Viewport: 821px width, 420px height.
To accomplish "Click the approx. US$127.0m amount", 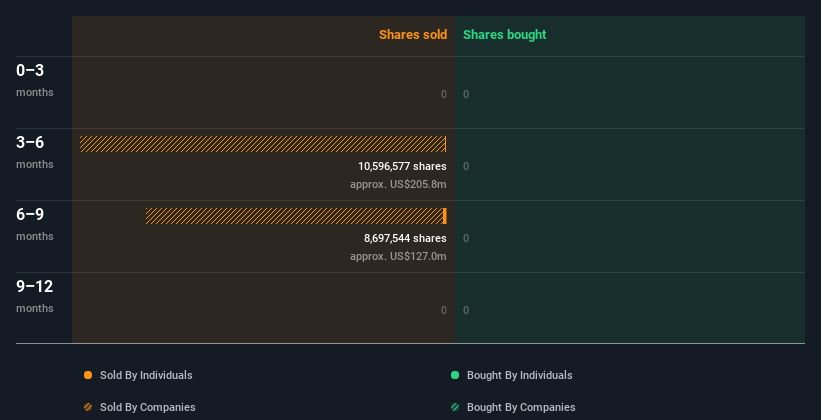I will 398,257.
